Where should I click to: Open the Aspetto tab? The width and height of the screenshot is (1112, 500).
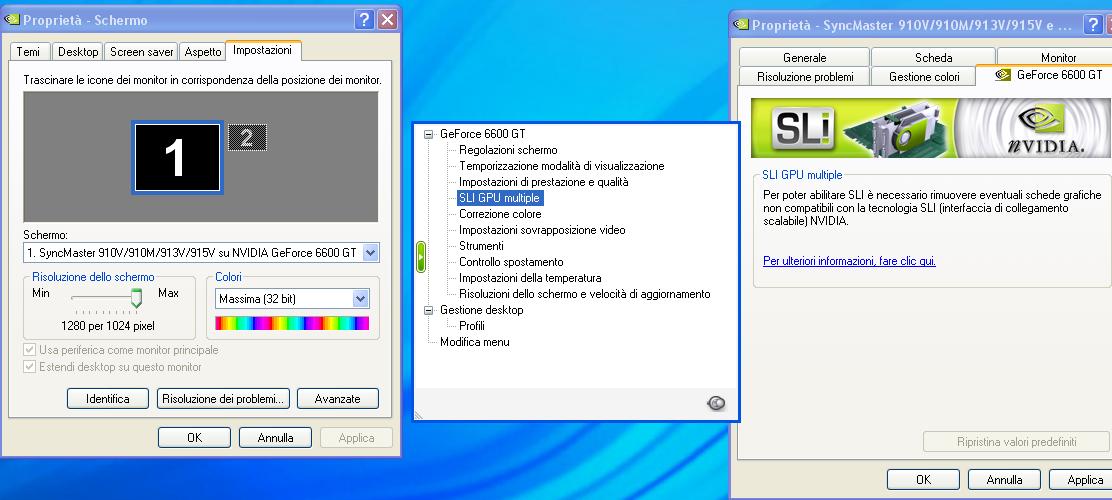click(x=202, y=52)
